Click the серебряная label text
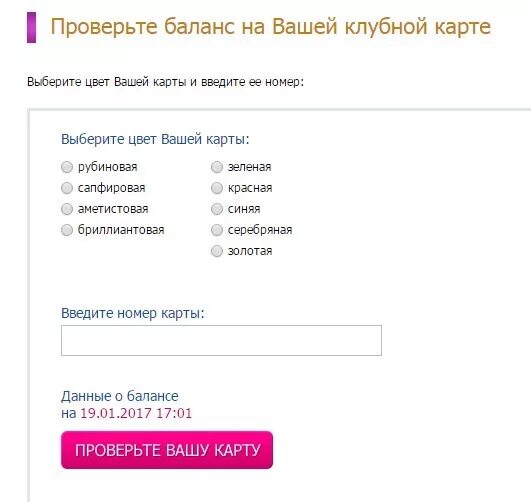This screenshot has height=502, width=531. (x=260, y=230)
